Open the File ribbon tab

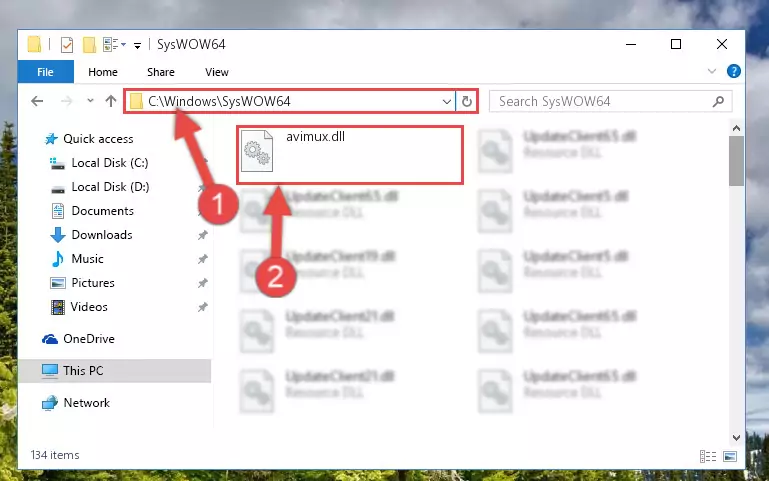46,72
